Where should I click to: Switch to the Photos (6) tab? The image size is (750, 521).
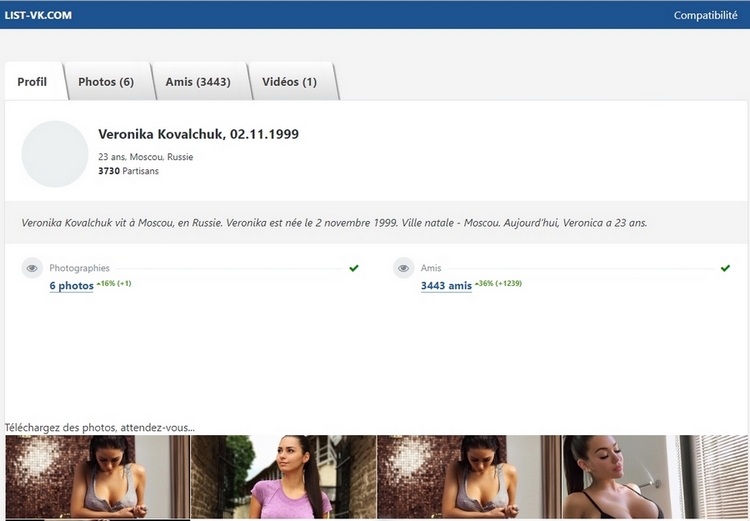click(x=106, y=82)
